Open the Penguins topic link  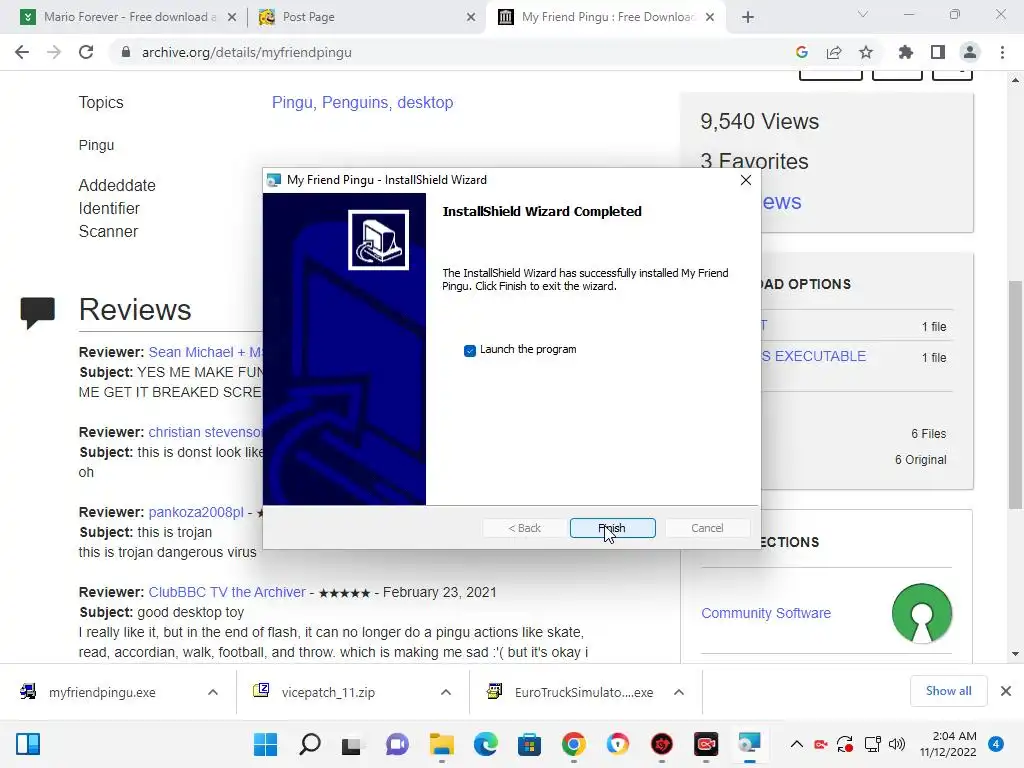[357, 103]
